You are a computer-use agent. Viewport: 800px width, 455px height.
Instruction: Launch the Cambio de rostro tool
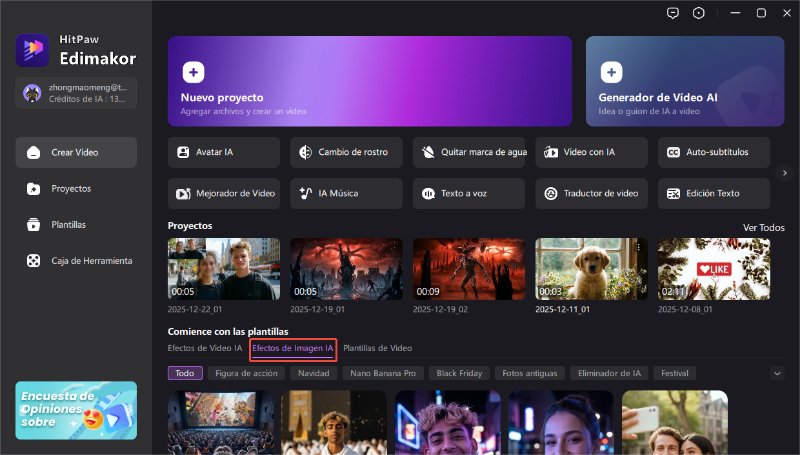pyautogui.click(x=346, y=152)
